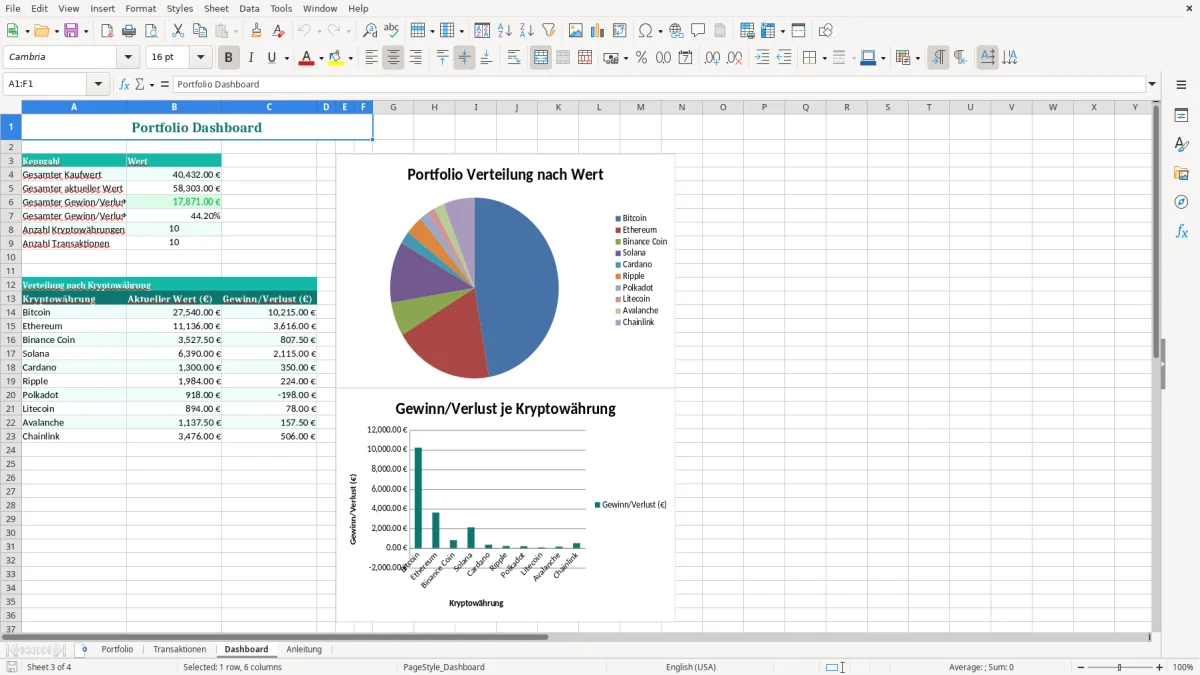The width and height of the screenshot is (1200, 675).
Task: Switch to the Transaktionen sheet tab
Action: (180, 649)
